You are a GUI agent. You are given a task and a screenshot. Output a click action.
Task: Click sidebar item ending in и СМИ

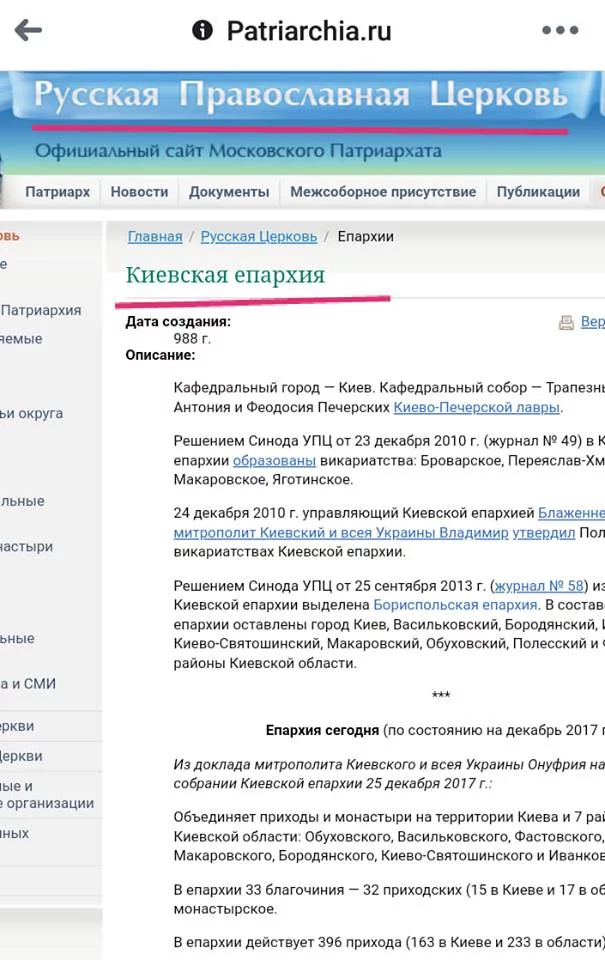(x=28, y=684)
